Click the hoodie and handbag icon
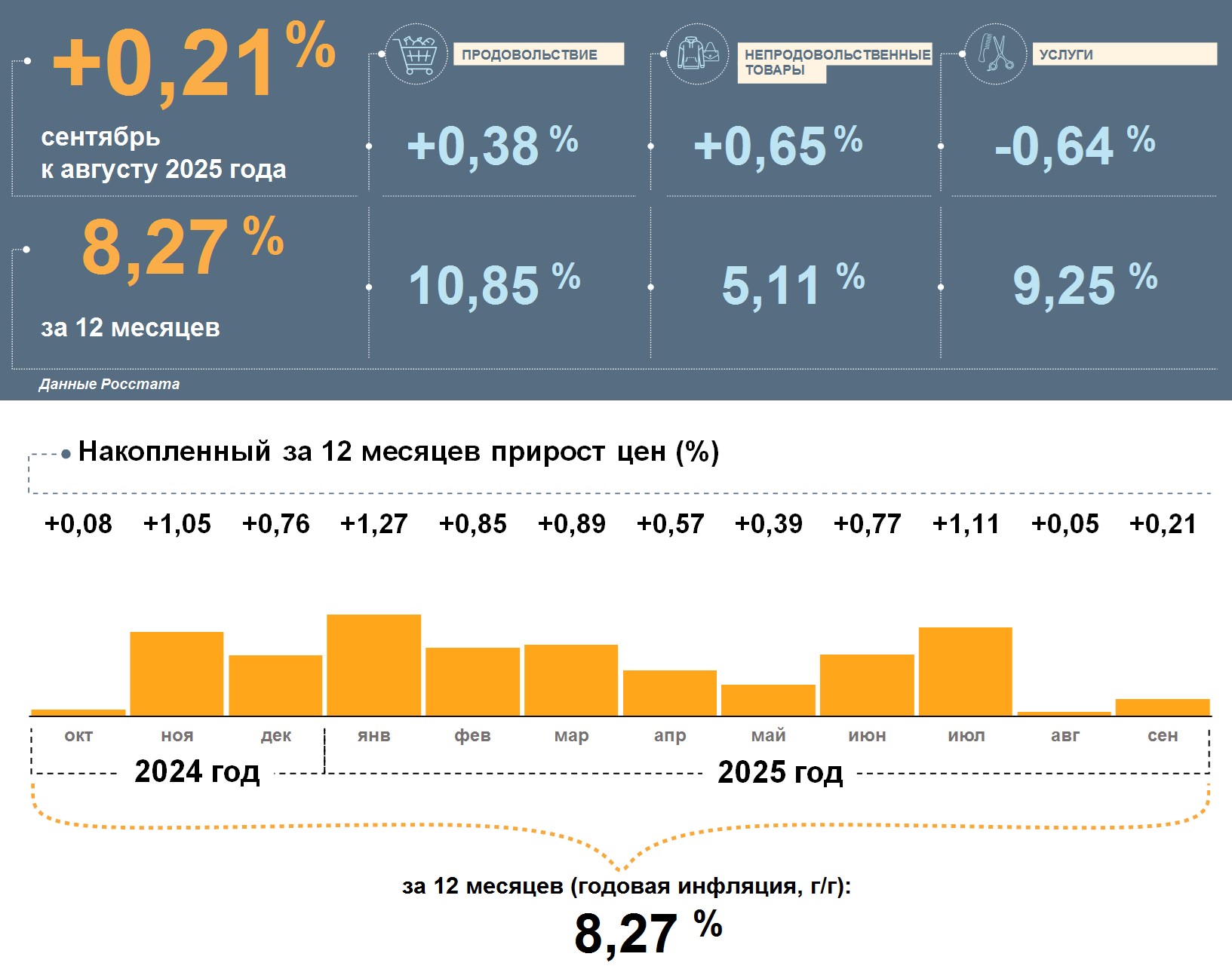The image size is (1232, 969). click(x=697, y=54)
